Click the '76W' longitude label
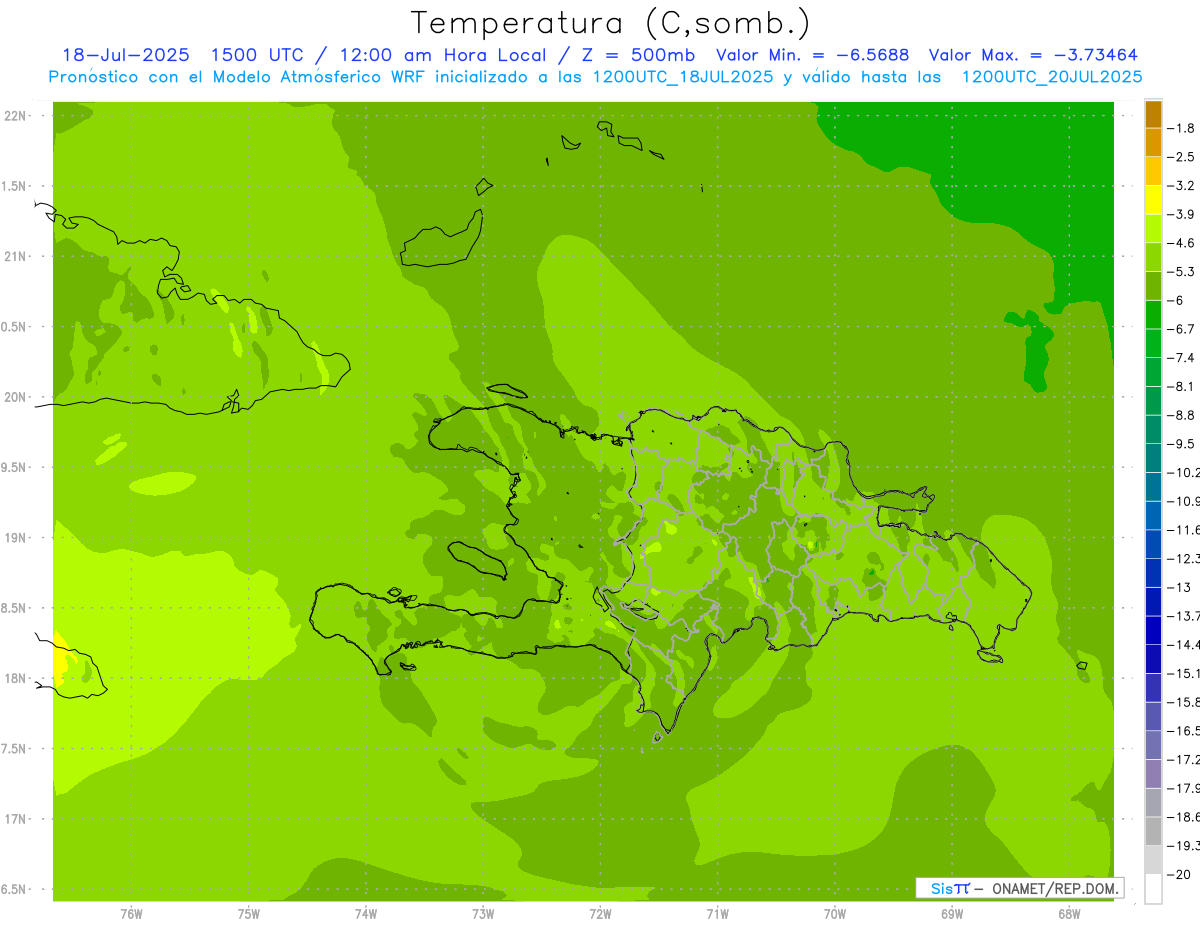This screenshot has width=1200, height=927. coord(131,914)
